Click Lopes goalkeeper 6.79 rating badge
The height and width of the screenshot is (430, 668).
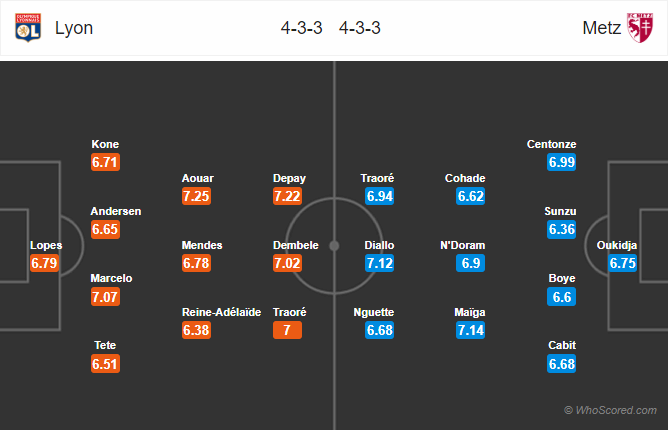point(44,263)
